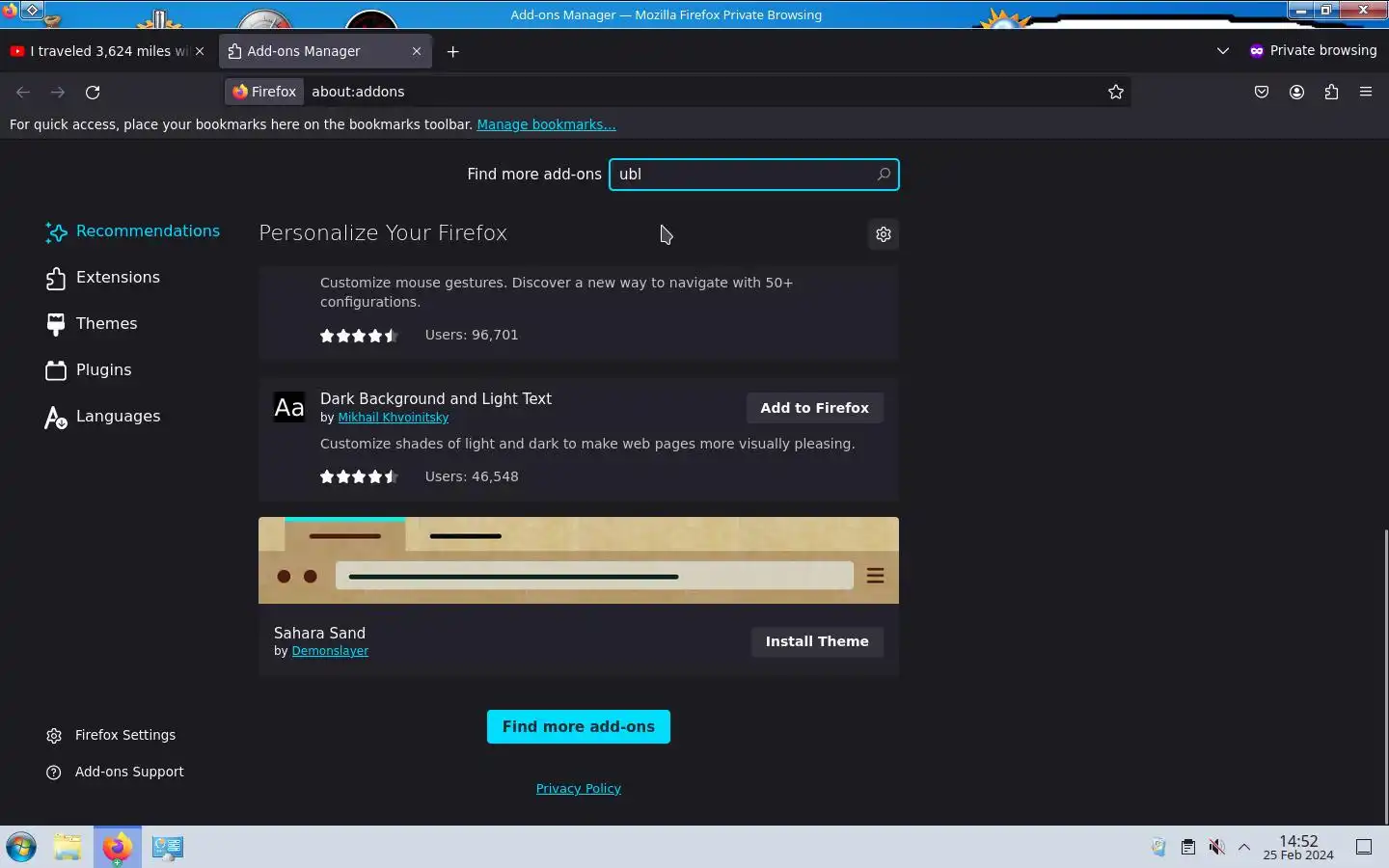Close the Add-ons Manager tab
The height and width of the screenshot is (868, 1389).
417,51
